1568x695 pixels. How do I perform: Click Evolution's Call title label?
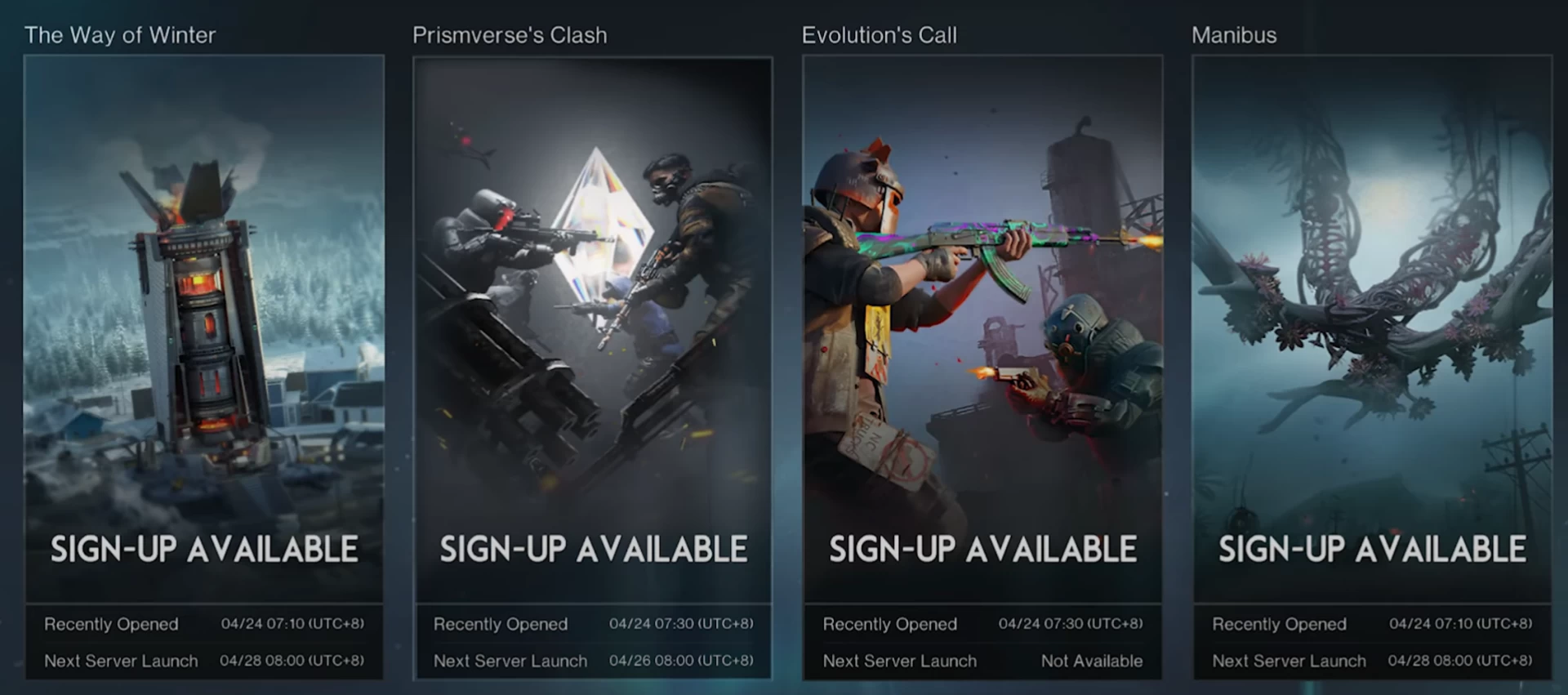[880, 35]
